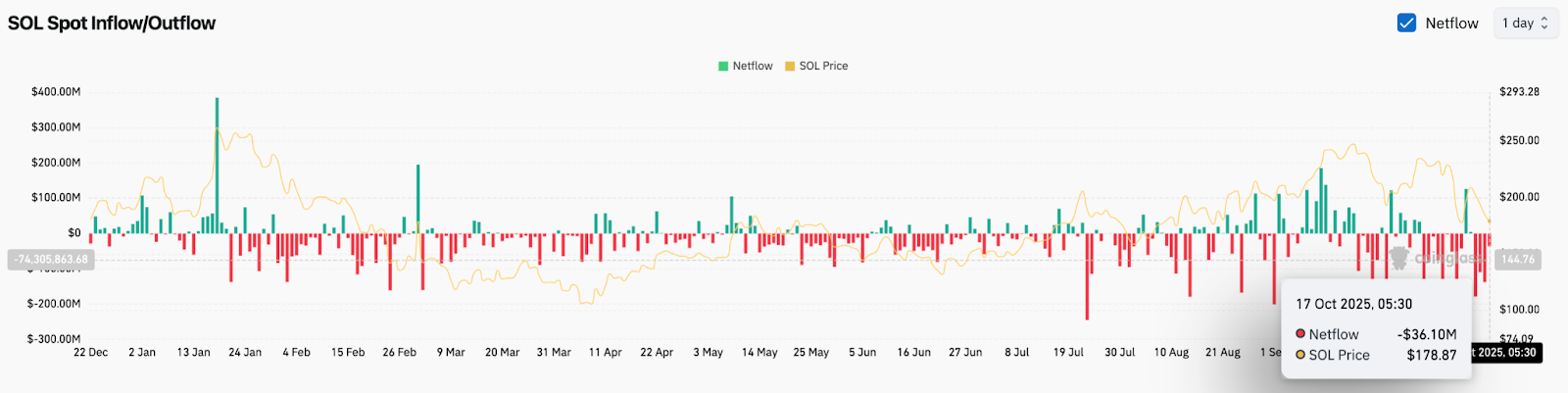The height and width of the screenshot is (393, 1568).
Task: Click the yellow SOL Price dot in tooltip
Action: (x=1300, y=355)
